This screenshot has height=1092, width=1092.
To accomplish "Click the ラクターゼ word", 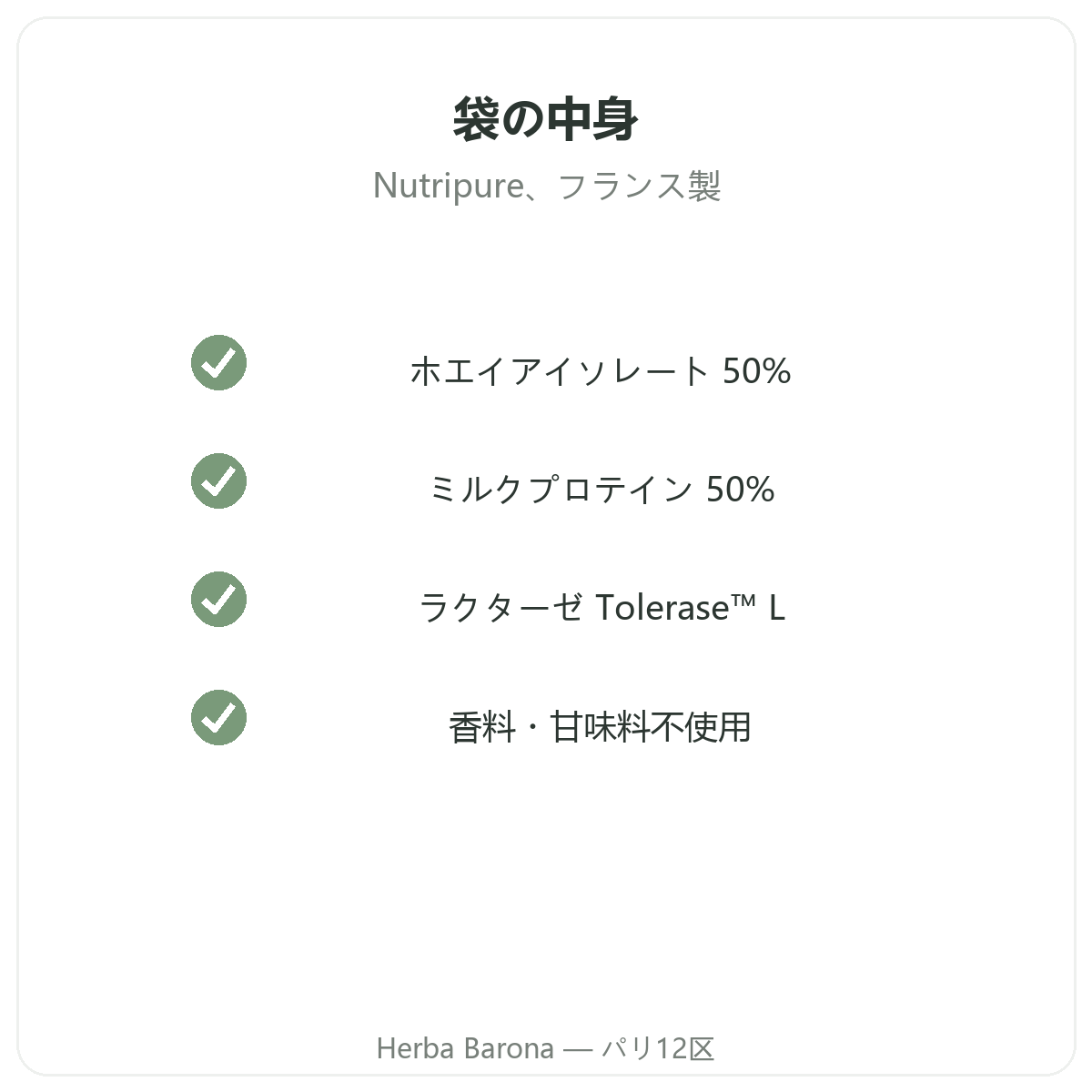I will 500,608.
